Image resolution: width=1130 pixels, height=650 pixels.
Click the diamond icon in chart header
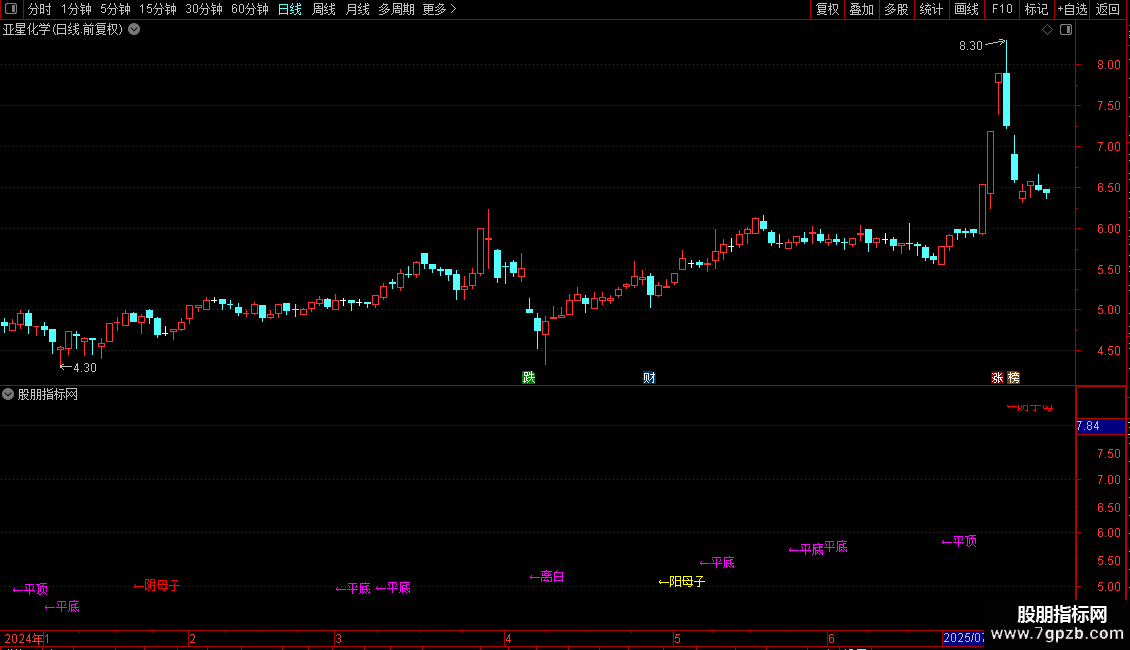[x=1048, y=30]
